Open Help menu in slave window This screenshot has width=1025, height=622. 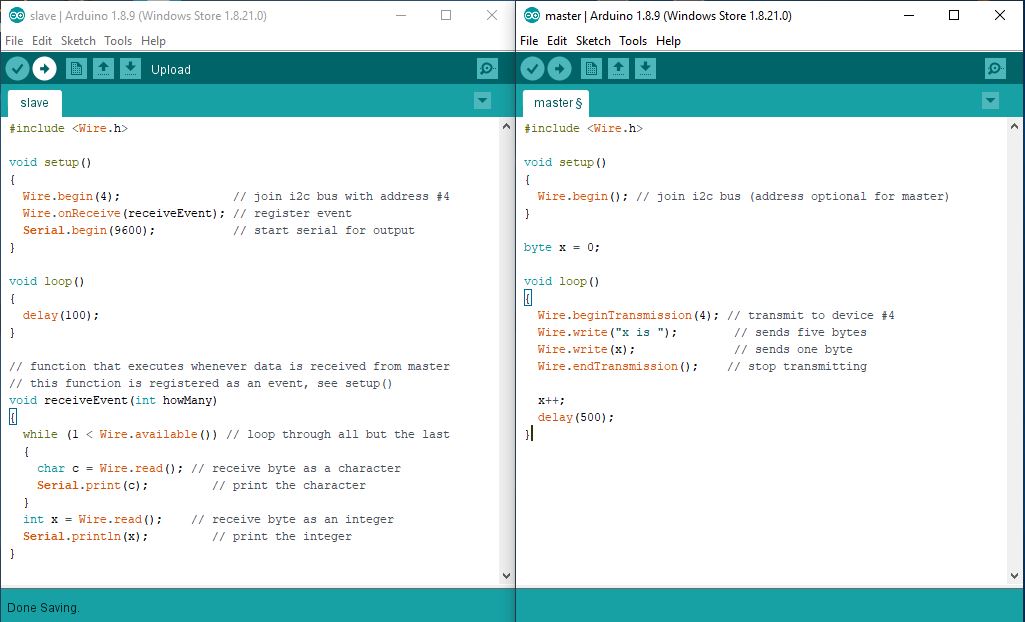click(x=154, y=41)
